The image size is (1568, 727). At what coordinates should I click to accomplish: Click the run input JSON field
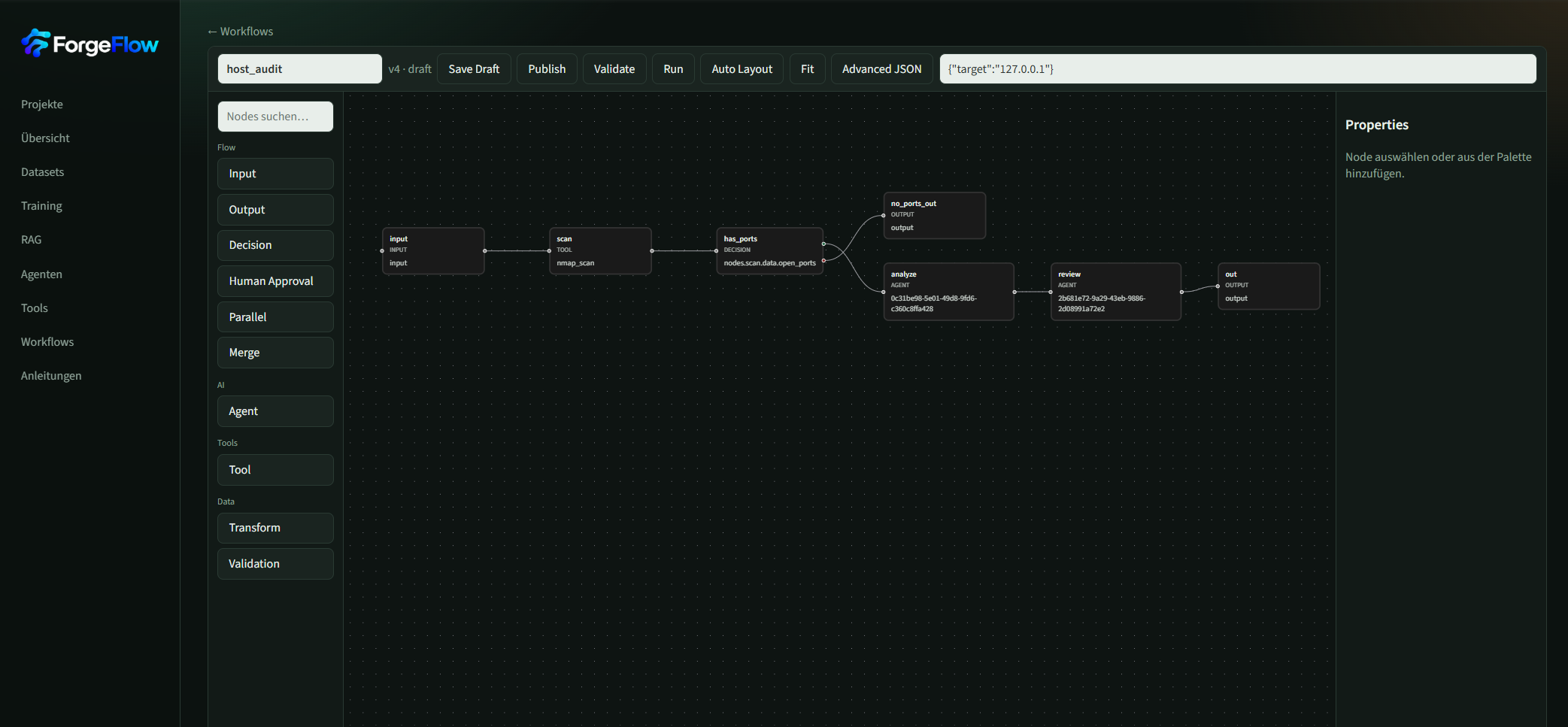[x=1237, y=69]
